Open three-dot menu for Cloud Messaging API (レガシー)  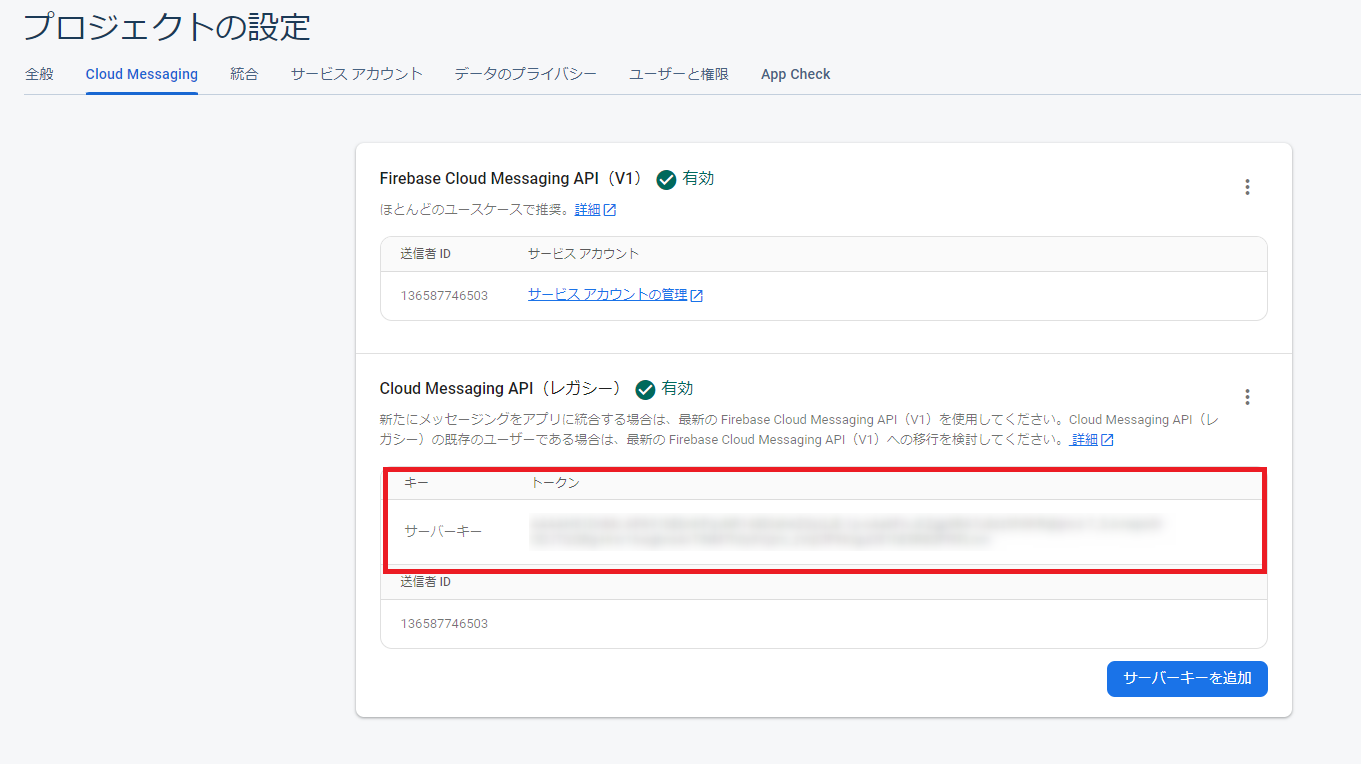pyautogui.click(x=1247, y=397)
